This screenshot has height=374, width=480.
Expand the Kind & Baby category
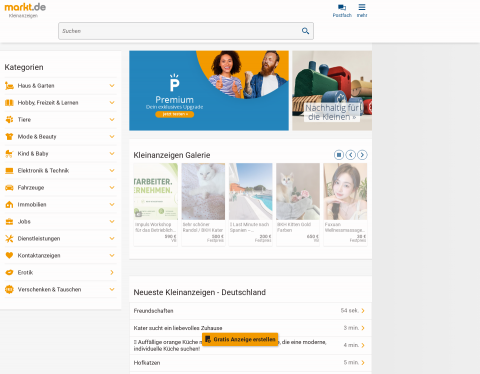pyautogui.click(x=112, y=154)
